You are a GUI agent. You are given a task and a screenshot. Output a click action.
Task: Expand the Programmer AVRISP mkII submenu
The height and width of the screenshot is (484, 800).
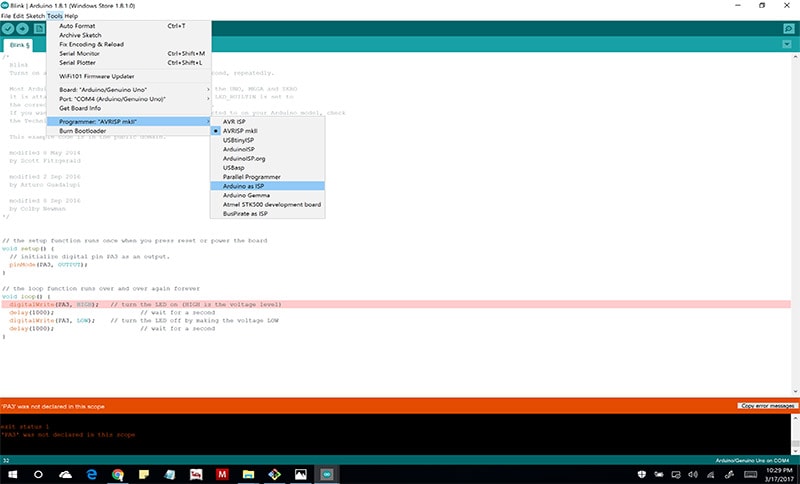coord(129,121)
